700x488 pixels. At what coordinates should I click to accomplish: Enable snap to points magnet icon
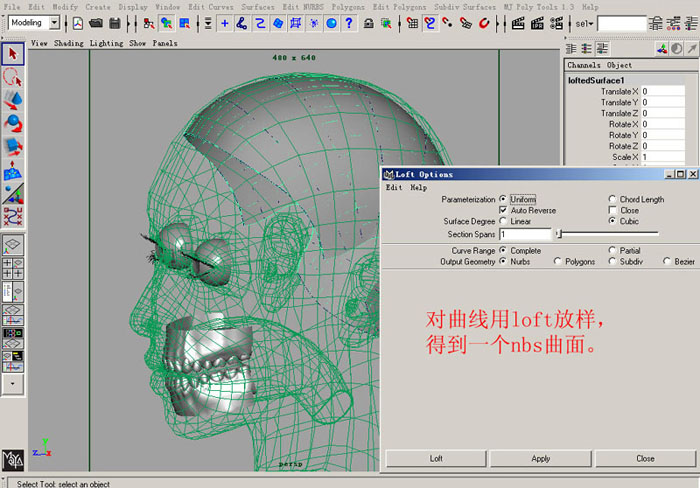click(447, 23)
